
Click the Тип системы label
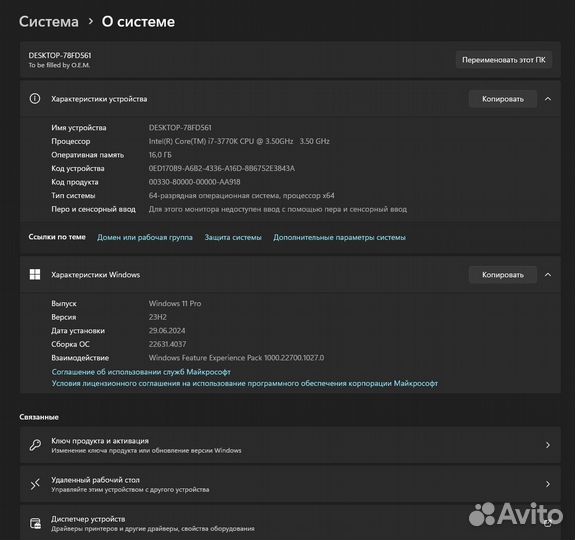(73, 195)
